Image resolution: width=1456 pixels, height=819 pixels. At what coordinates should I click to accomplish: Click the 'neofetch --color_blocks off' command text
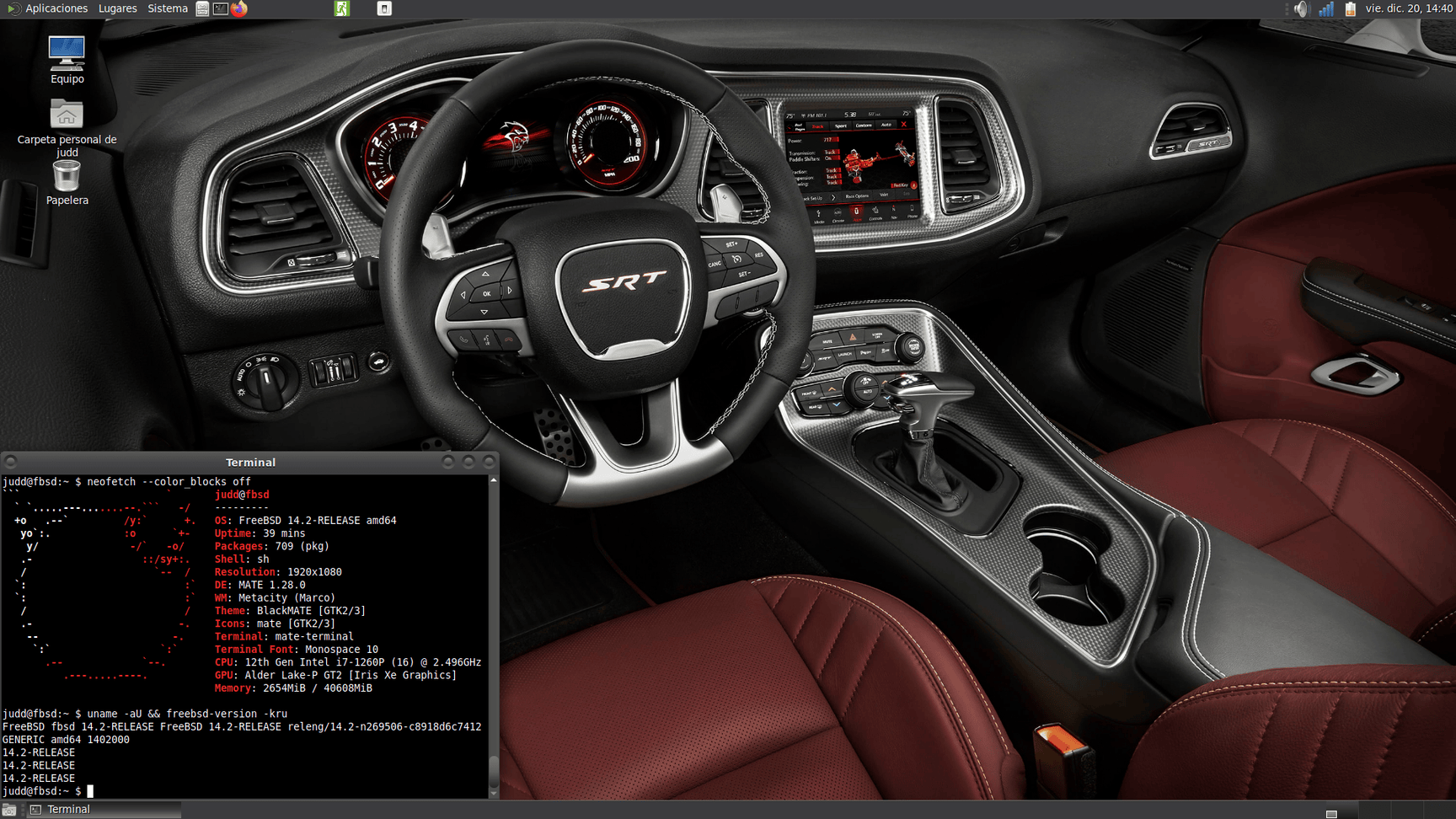pyautogui.click(x=169, y=482)
